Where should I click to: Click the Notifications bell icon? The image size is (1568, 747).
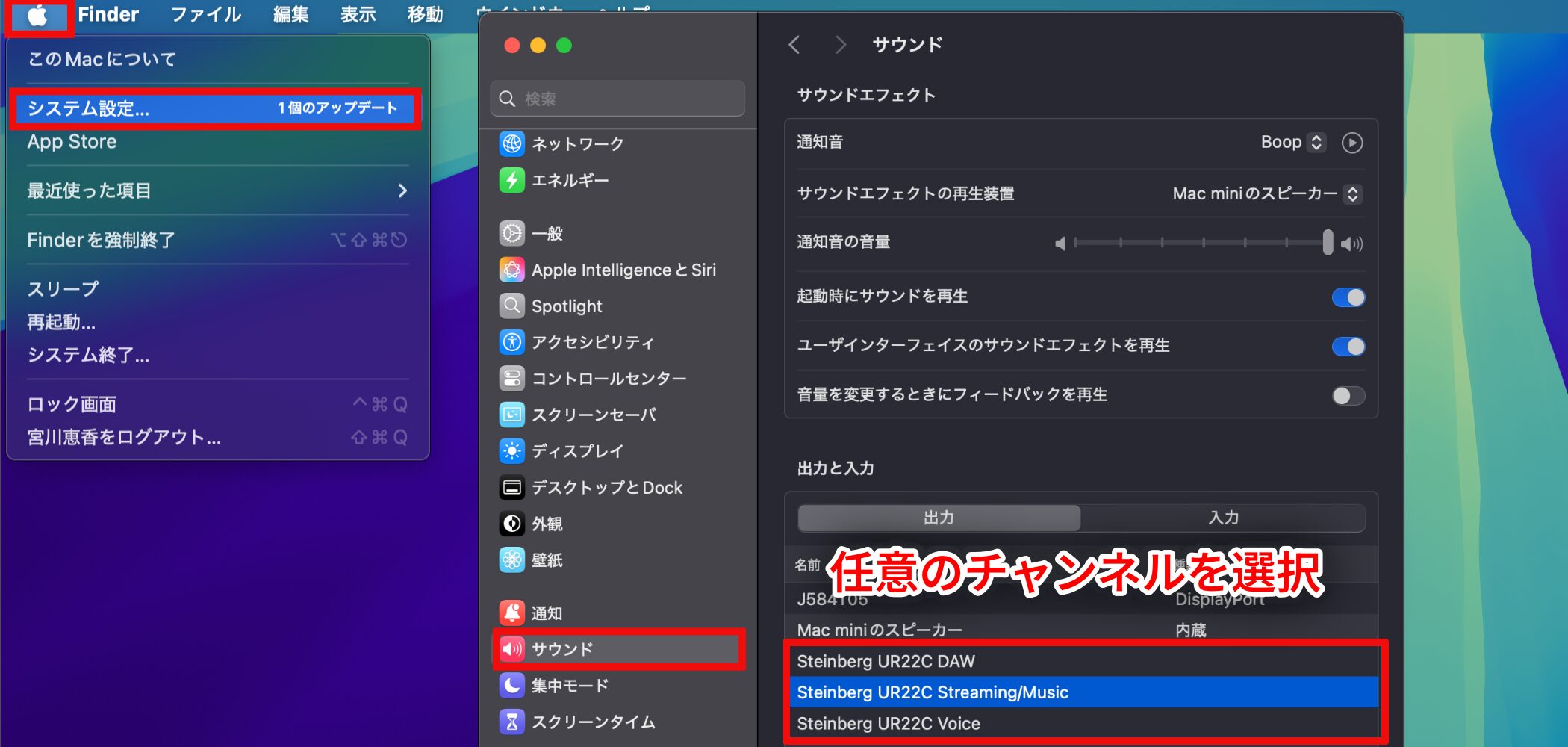pyautogui.click(x=512, y=613)
